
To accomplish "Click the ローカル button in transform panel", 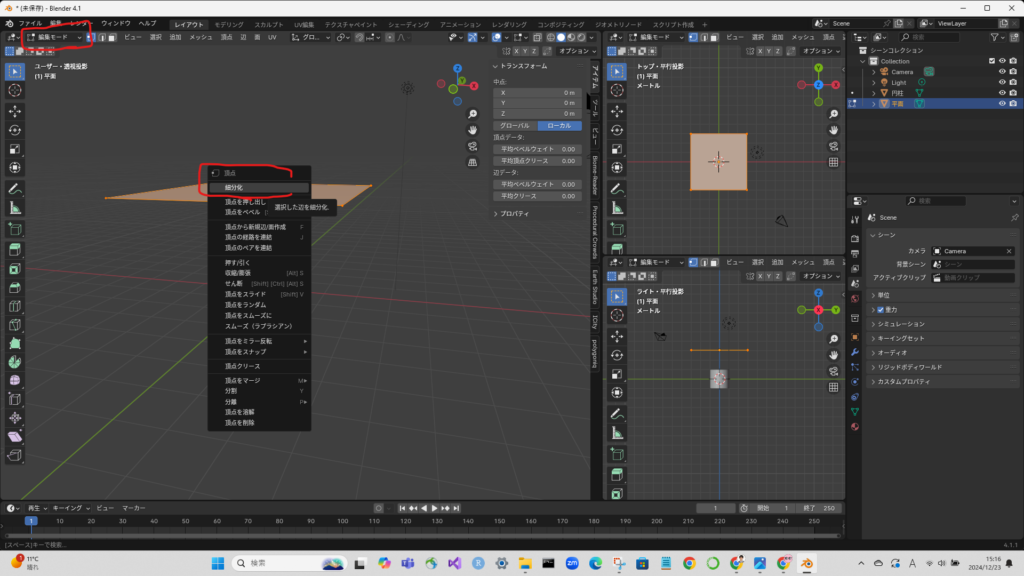I will tap(560, 125).
